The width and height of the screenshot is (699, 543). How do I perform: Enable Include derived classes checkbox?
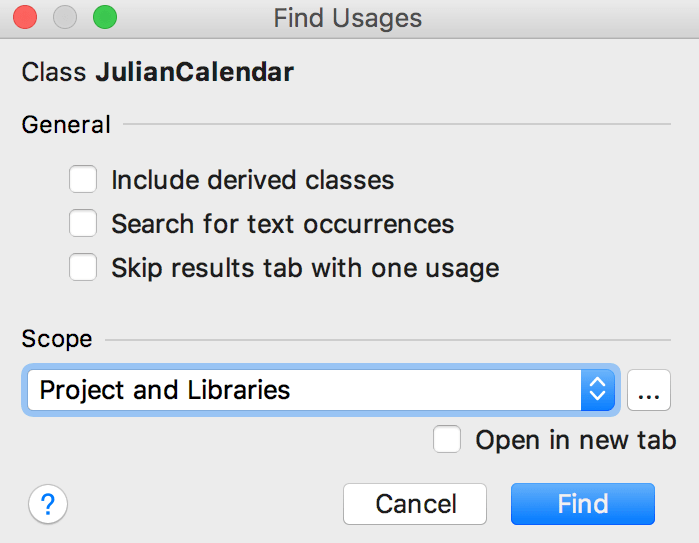(x=84, y=180)
